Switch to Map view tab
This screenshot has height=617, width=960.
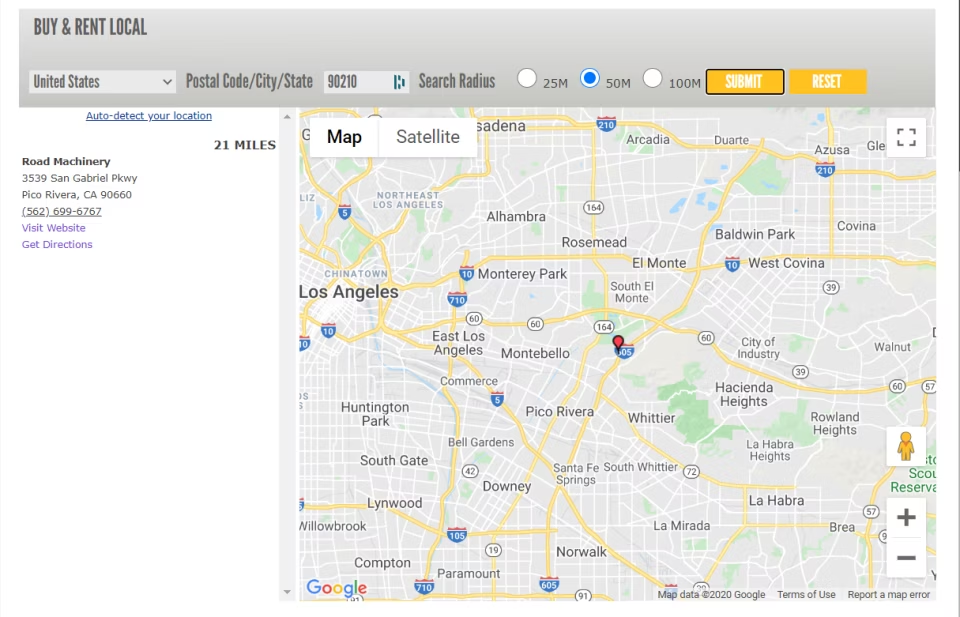(x=344, y=136)
